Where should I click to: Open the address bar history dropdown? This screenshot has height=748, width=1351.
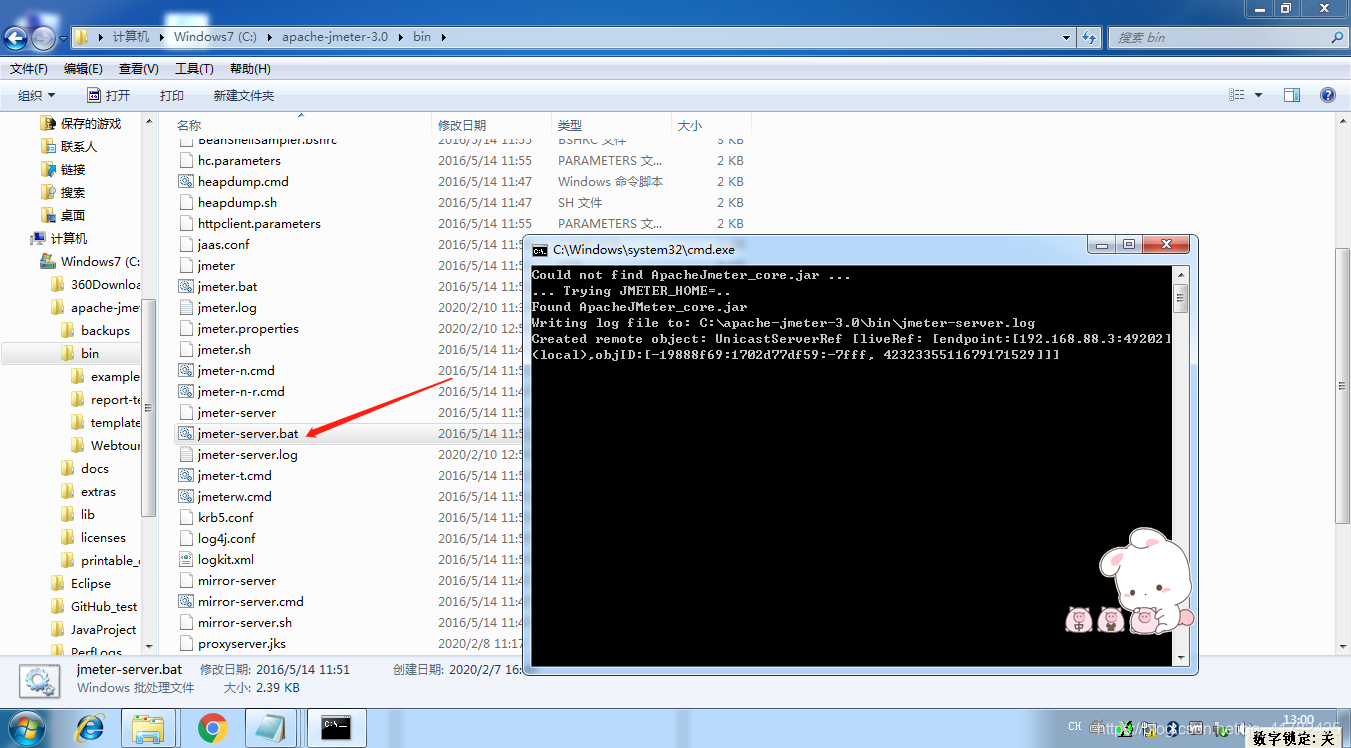pyautogui.click(x=1068, y=37)
